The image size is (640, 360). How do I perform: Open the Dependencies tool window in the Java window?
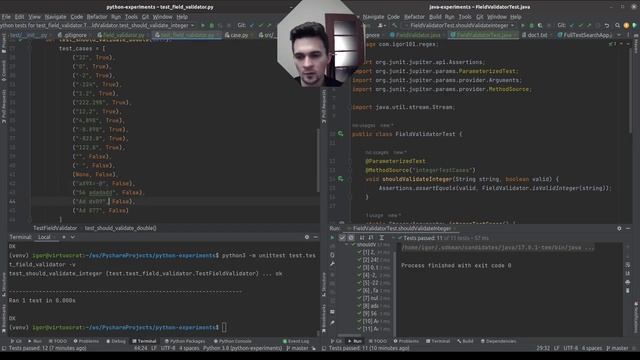click(498, 341)
